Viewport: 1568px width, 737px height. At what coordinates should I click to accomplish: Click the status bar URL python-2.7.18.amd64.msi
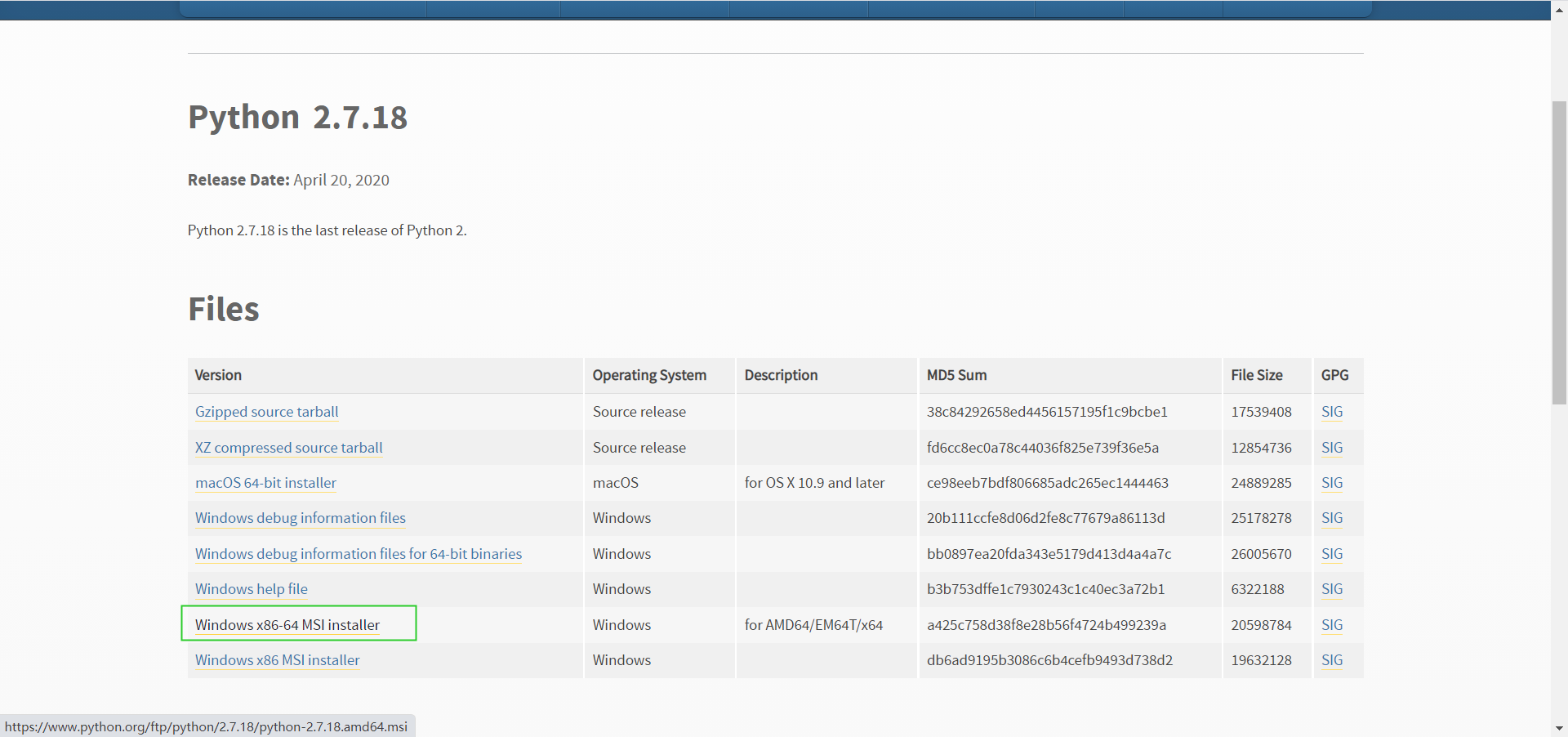click(206, 726)
